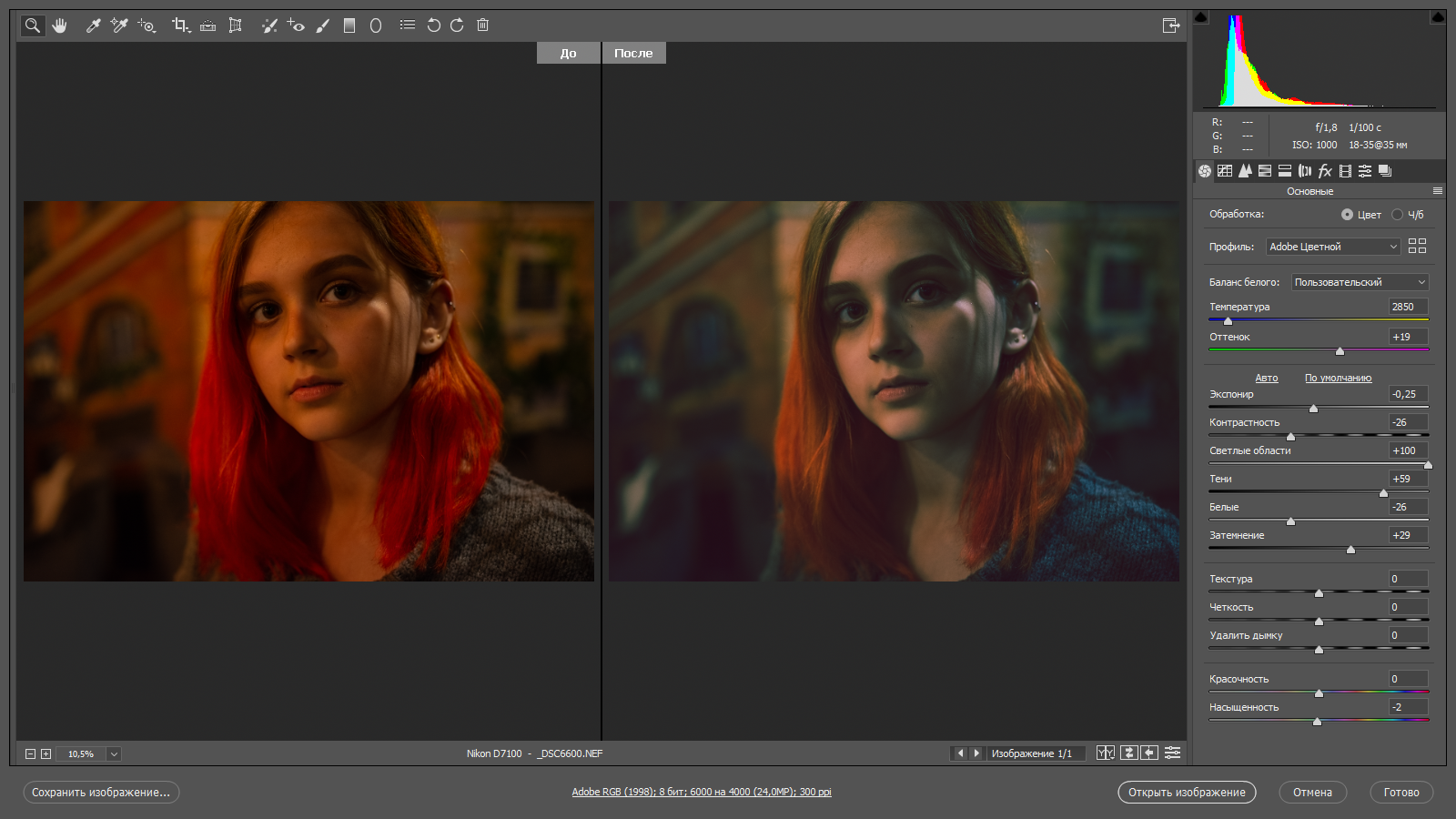
Task: Swap before and after settings icon
Action: pos(1128,753)
